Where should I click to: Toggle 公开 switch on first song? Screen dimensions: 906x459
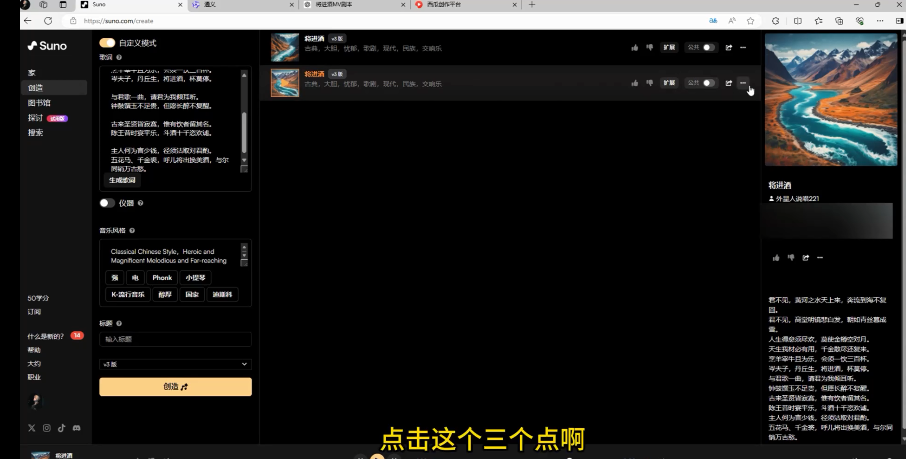pyautogui.click(x=709, y=47)
